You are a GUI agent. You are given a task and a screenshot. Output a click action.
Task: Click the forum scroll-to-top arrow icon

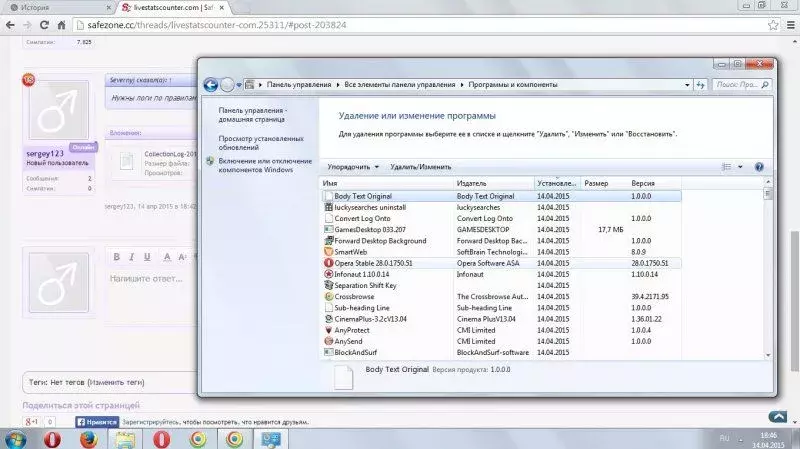tap(778, 417)
